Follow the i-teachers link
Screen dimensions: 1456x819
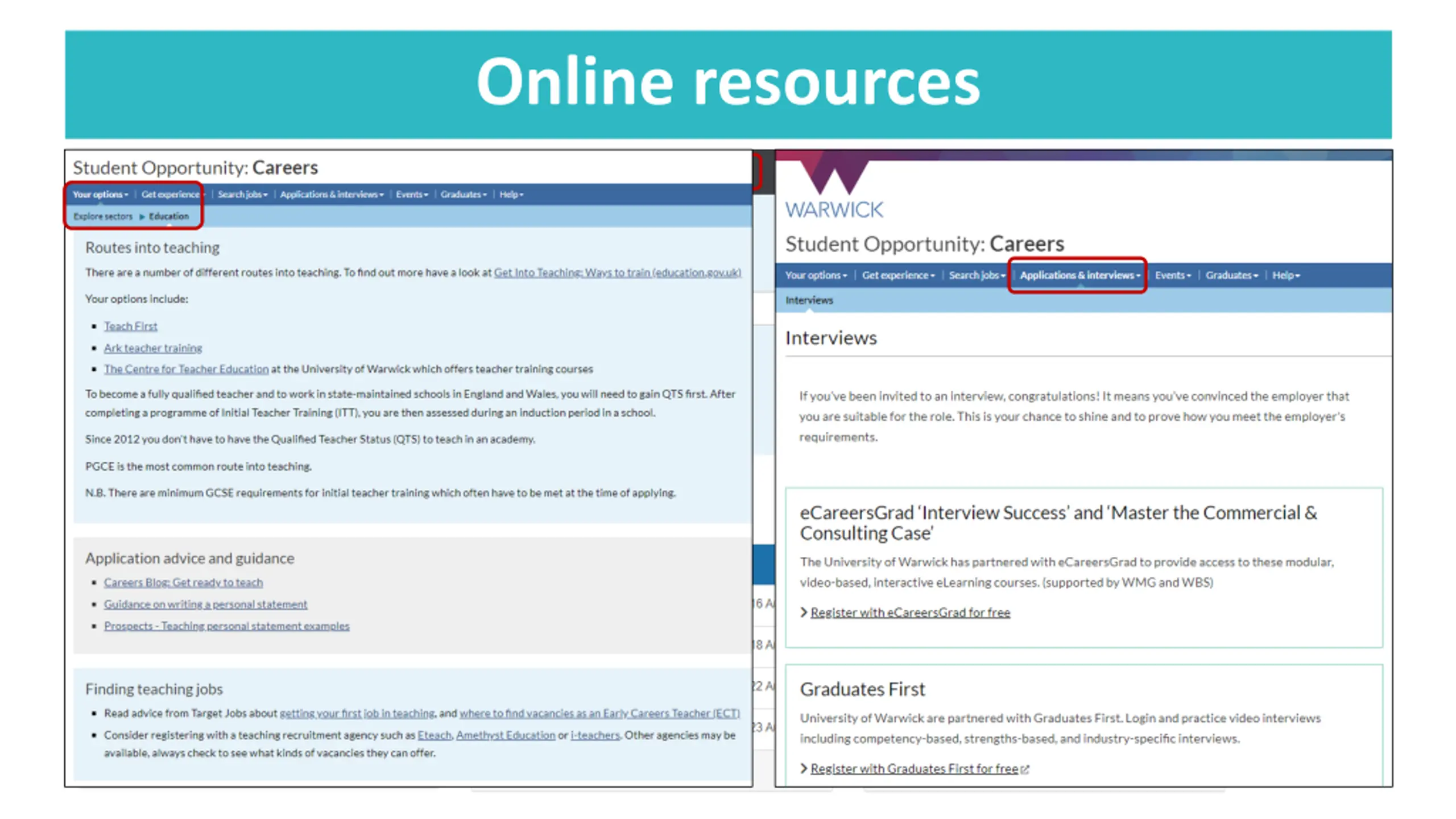[595, 735]
